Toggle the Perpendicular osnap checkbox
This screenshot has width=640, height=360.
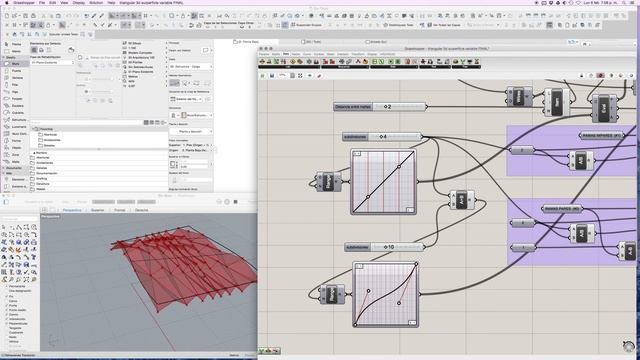16,323
